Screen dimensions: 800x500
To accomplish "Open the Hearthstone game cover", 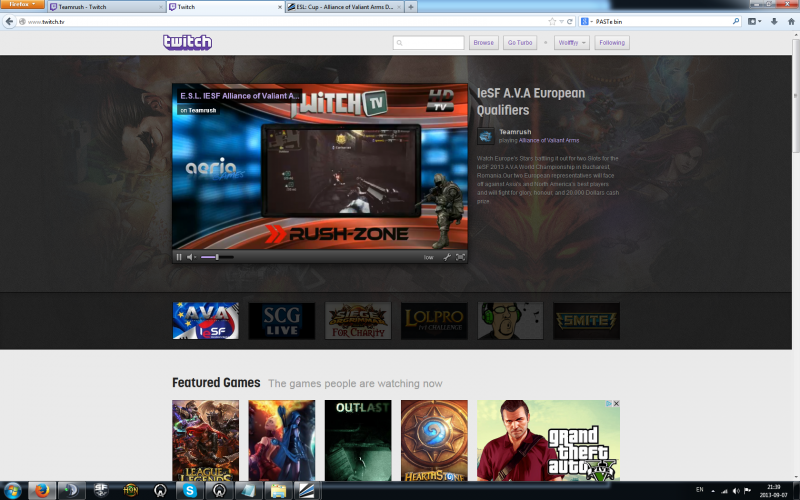I will (x=434, y=440).
